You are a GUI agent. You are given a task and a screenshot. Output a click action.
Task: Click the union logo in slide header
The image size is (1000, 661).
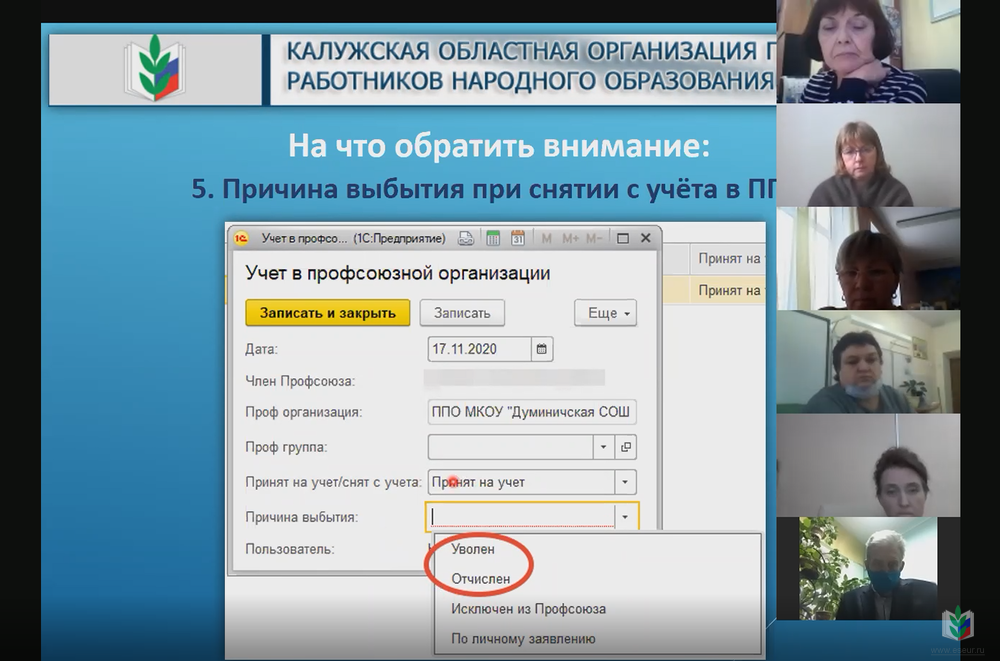(155, 69)
